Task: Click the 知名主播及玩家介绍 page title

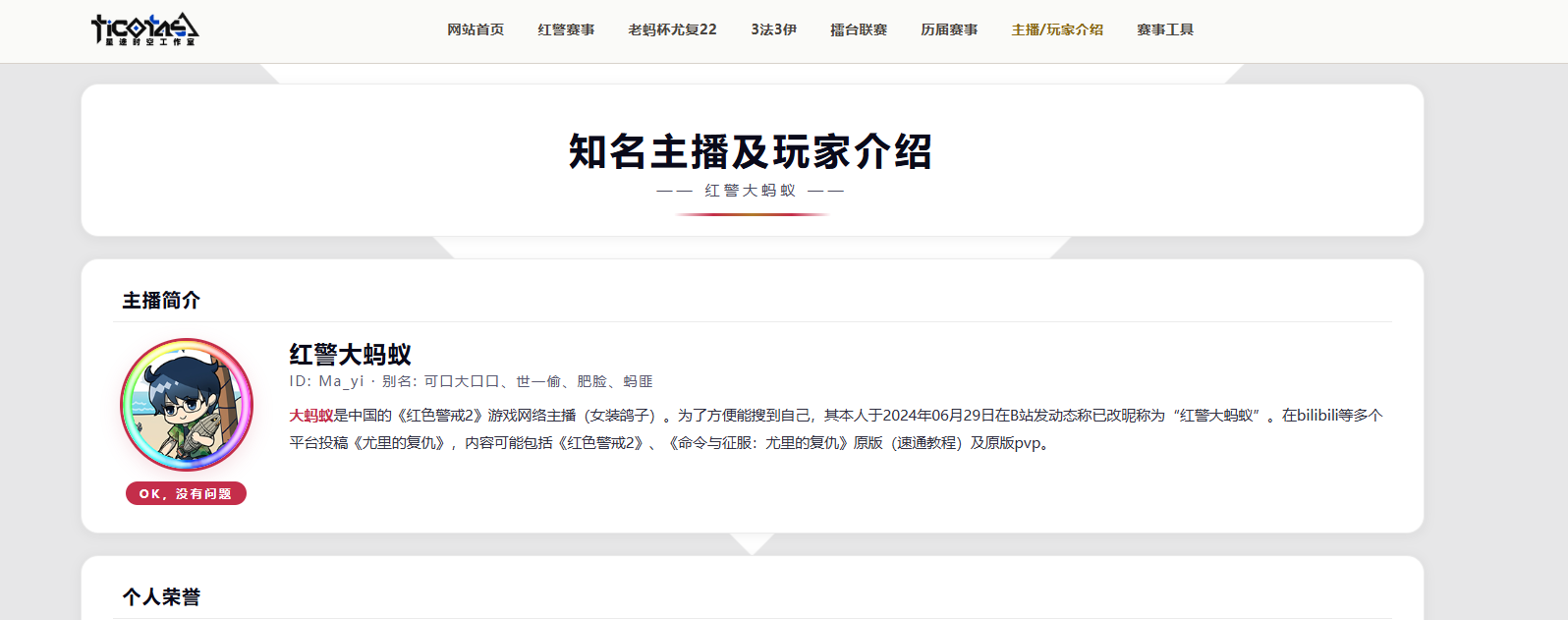Action: (x=751, y=151)
